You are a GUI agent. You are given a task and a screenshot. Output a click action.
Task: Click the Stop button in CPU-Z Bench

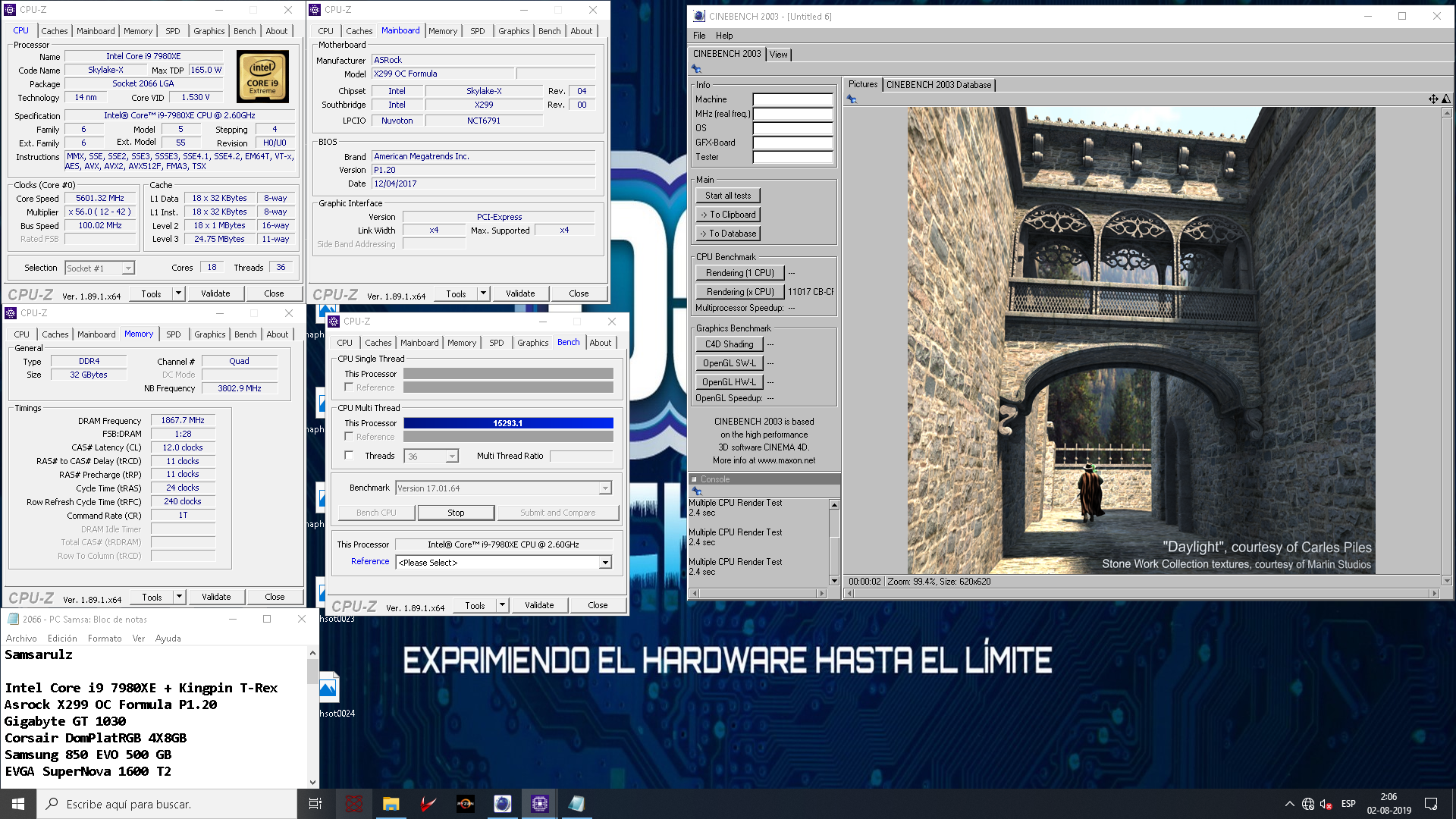(x=456, y=513)
